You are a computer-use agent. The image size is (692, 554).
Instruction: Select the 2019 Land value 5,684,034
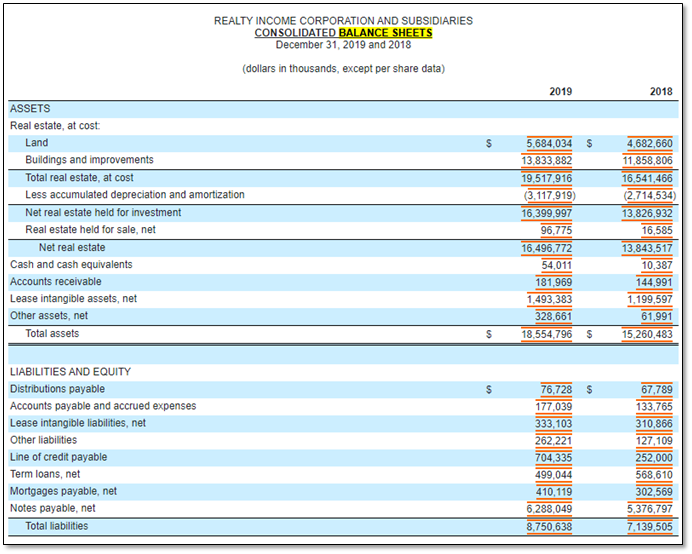tap(549, 143)
